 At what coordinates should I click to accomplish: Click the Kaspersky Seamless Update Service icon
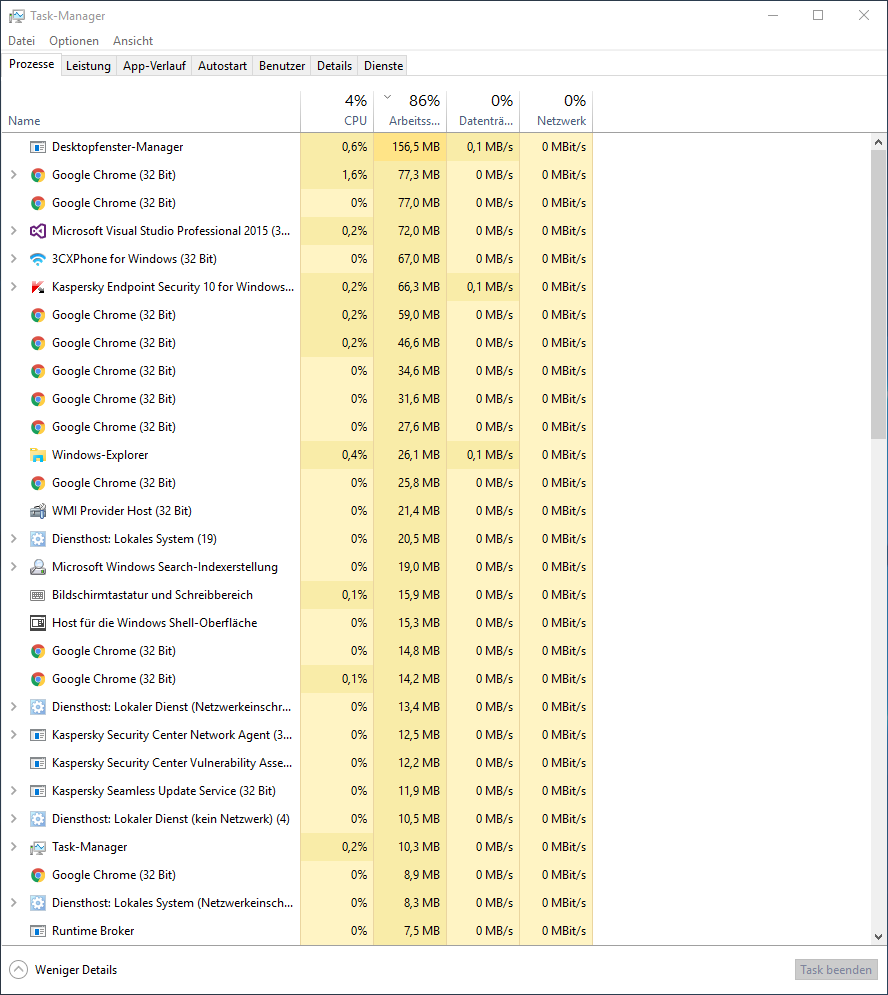tap(38, 791)
